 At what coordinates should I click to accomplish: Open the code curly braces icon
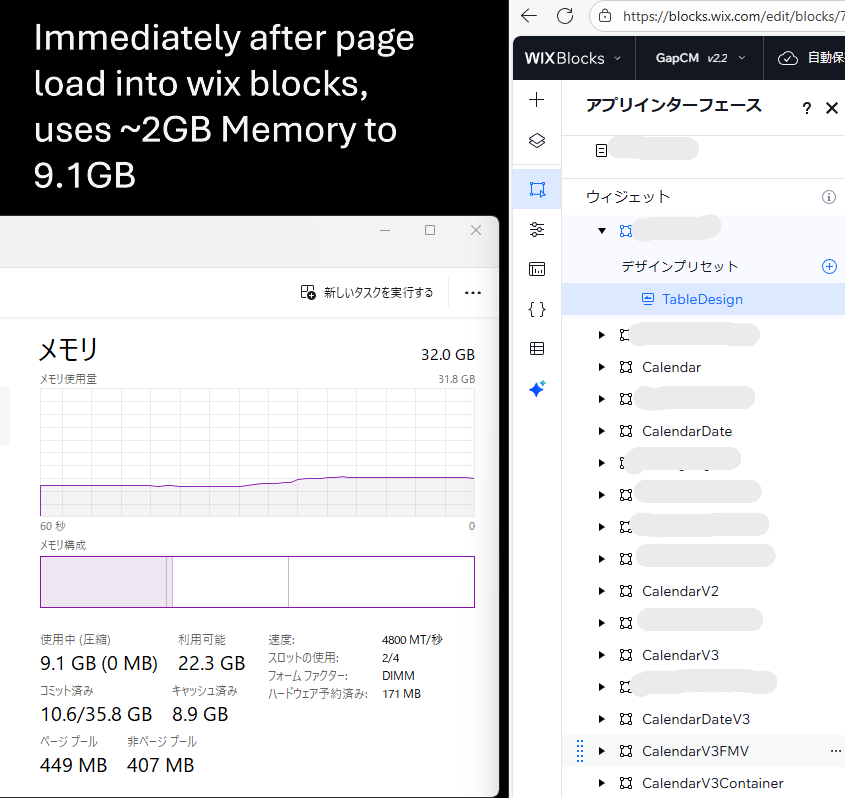point(537,309)
